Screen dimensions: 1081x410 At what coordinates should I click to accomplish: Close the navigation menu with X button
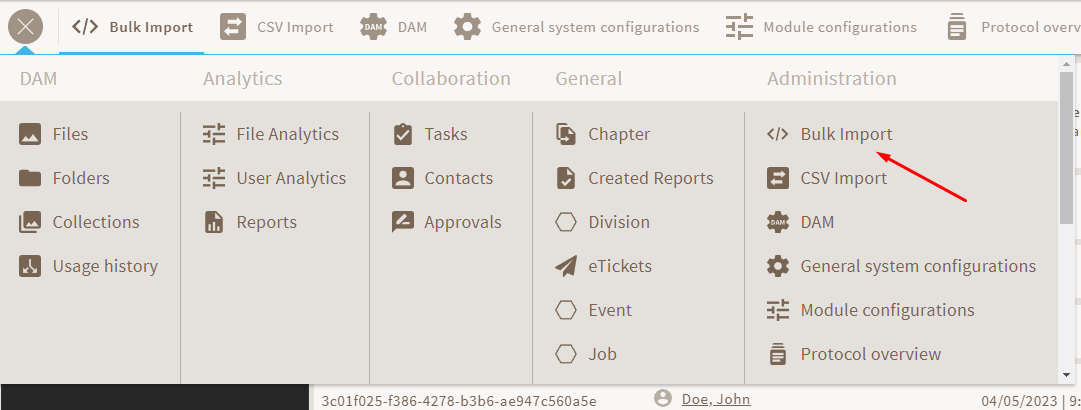25,27
